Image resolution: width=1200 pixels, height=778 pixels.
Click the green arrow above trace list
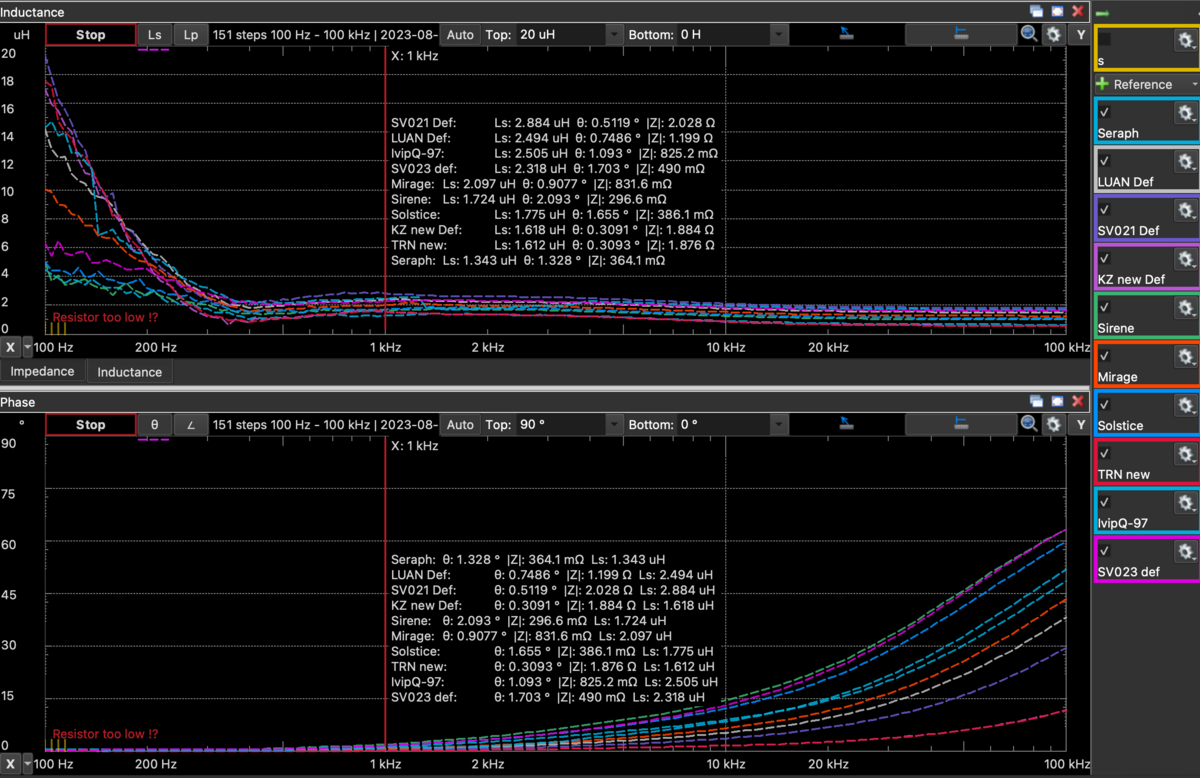point(1103,13)
